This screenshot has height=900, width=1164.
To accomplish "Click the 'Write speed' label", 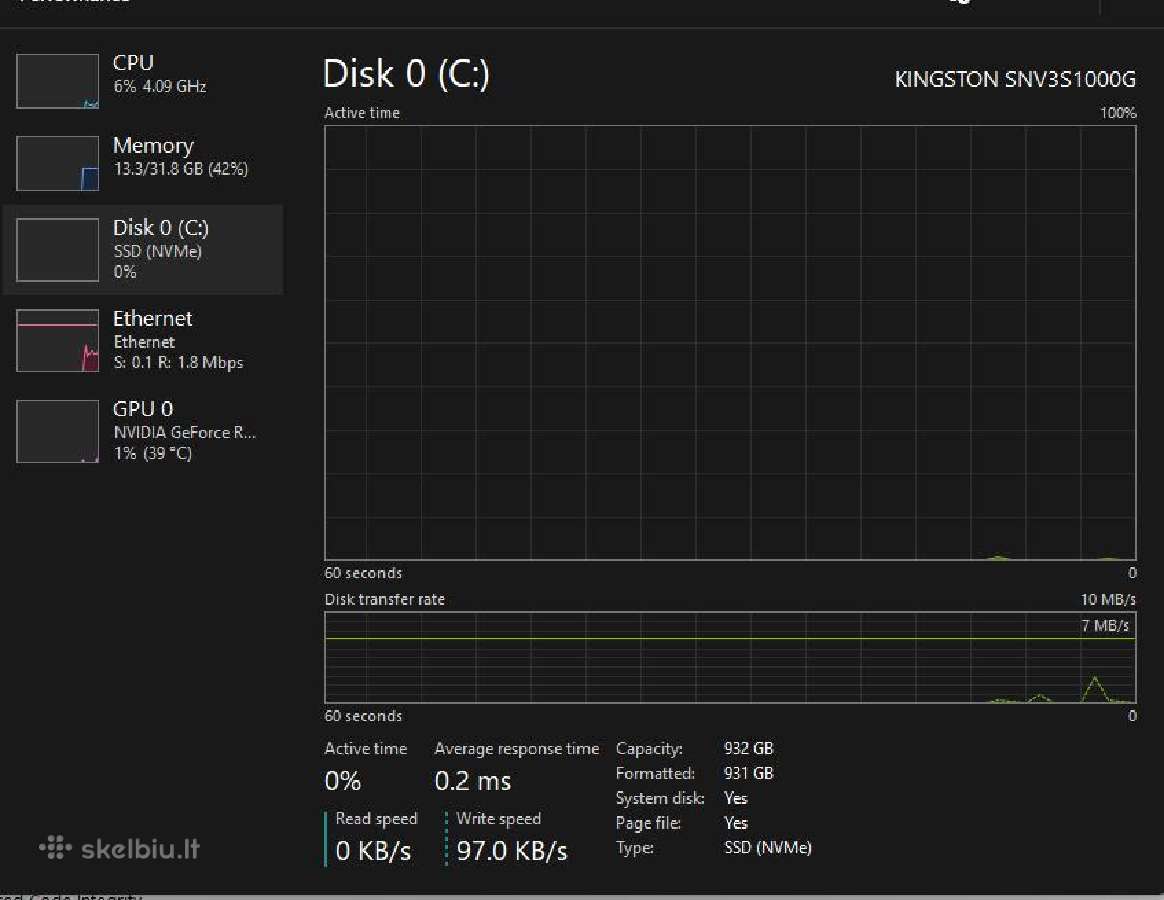I will [x=499, y=818].
